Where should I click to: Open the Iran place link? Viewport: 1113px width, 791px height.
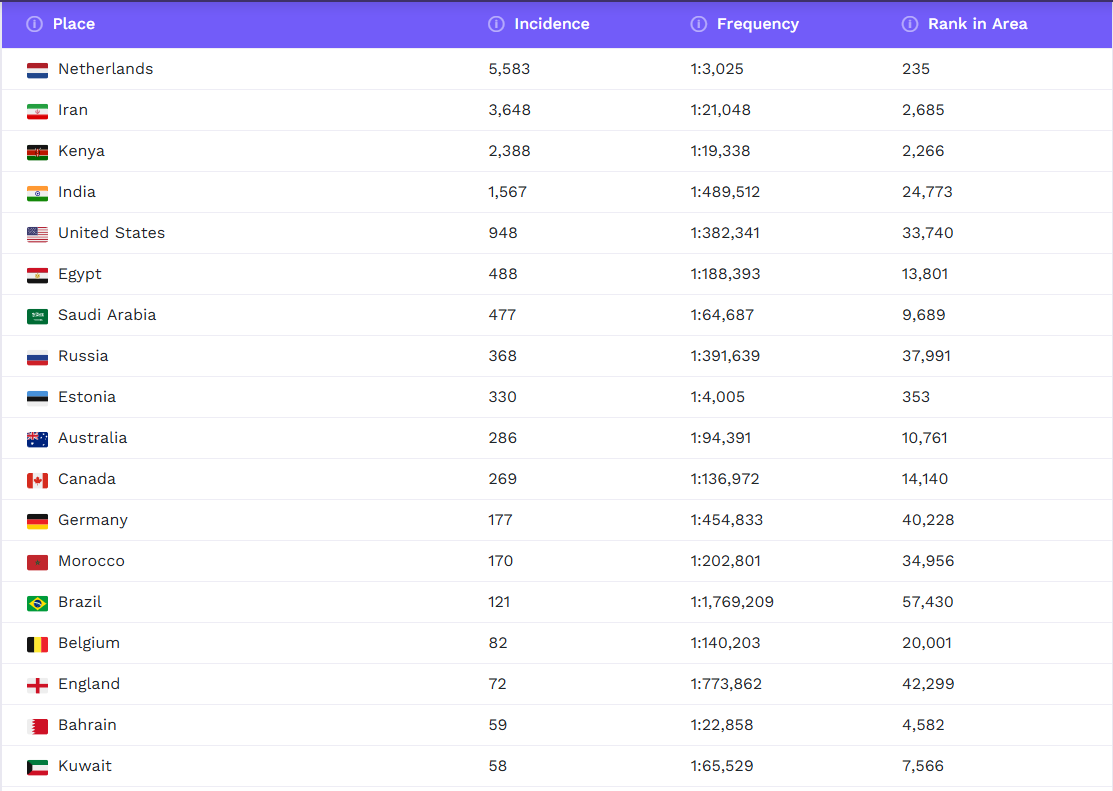(x=73, y=110)
